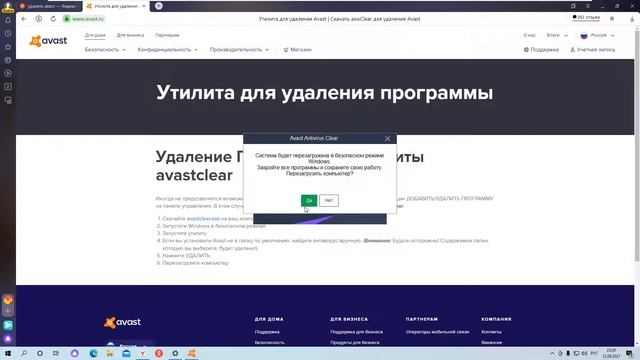Open Cortana circle in the taskbar
Screen dimensions: 640x360
click(40, 353)
